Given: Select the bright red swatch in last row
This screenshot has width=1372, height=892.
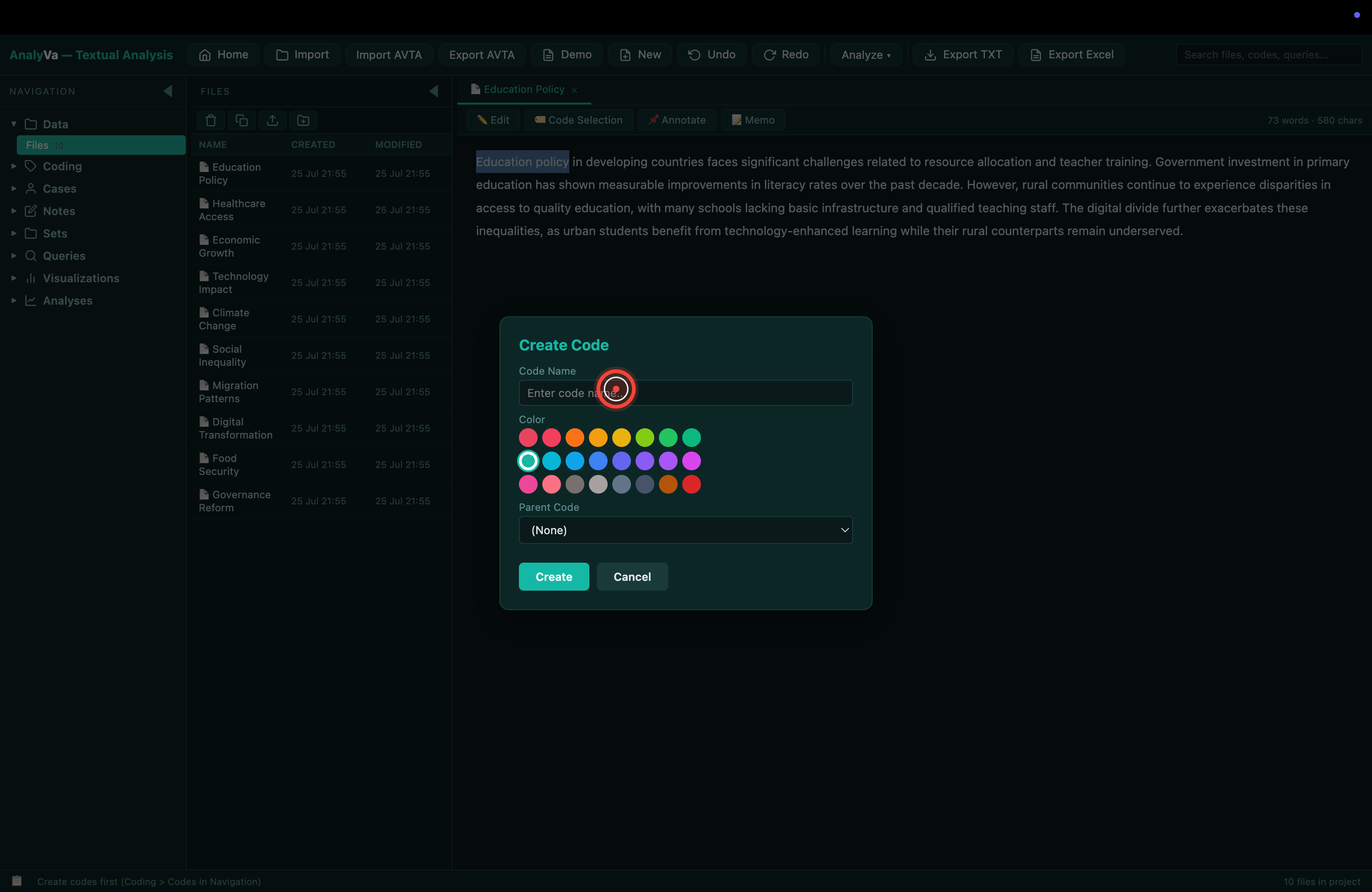Looking at the screenshot, I should (691, 485).
